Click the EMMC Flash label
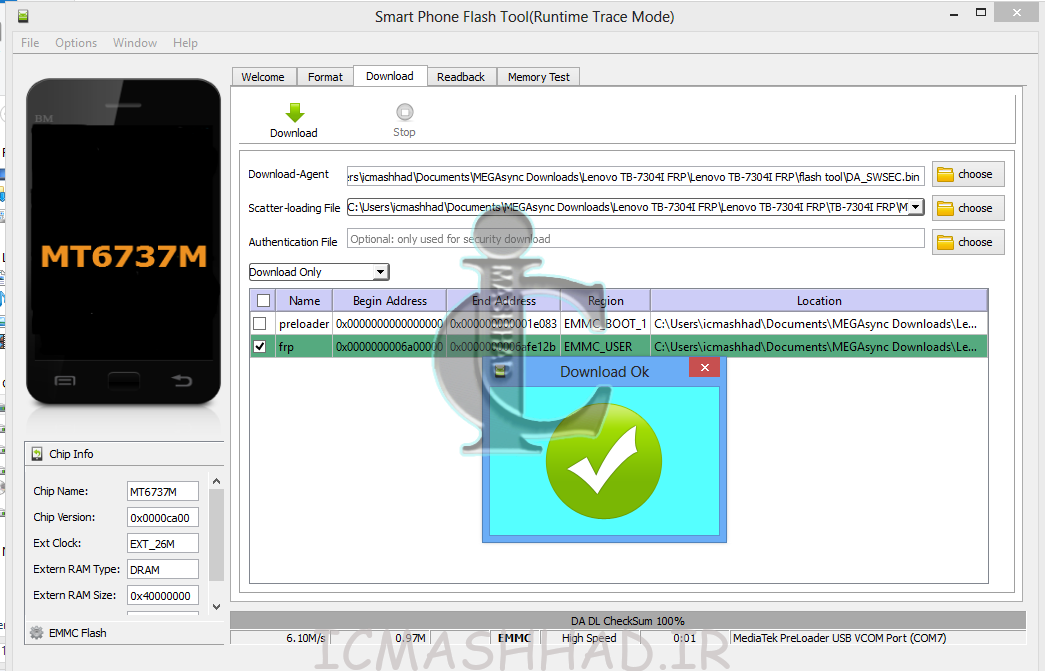This screenshot has height=671, width=1045. coord(77,633)
